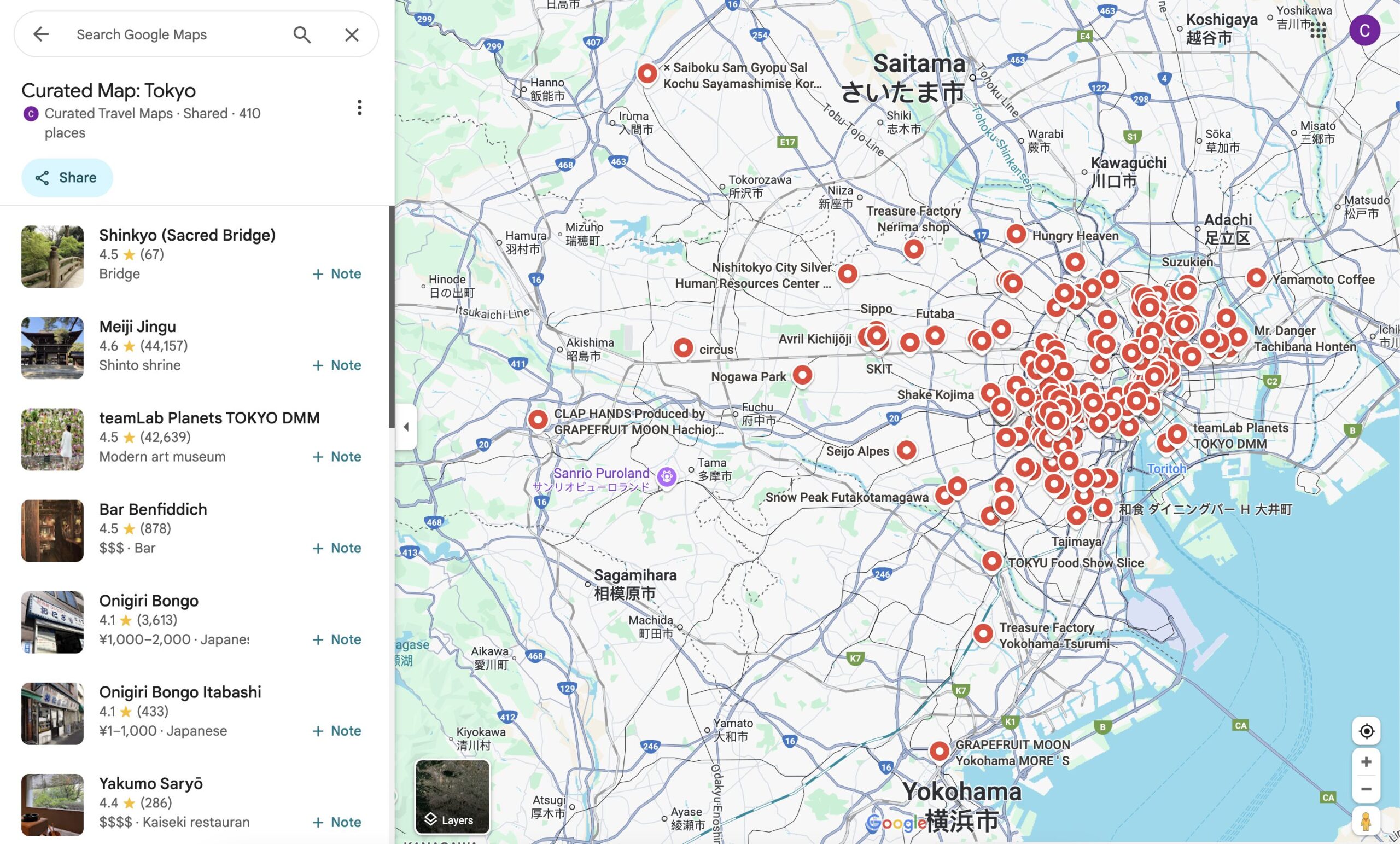
Task: Click the Treasure Factory Nerima shop pin
Action: coord(914,249)
